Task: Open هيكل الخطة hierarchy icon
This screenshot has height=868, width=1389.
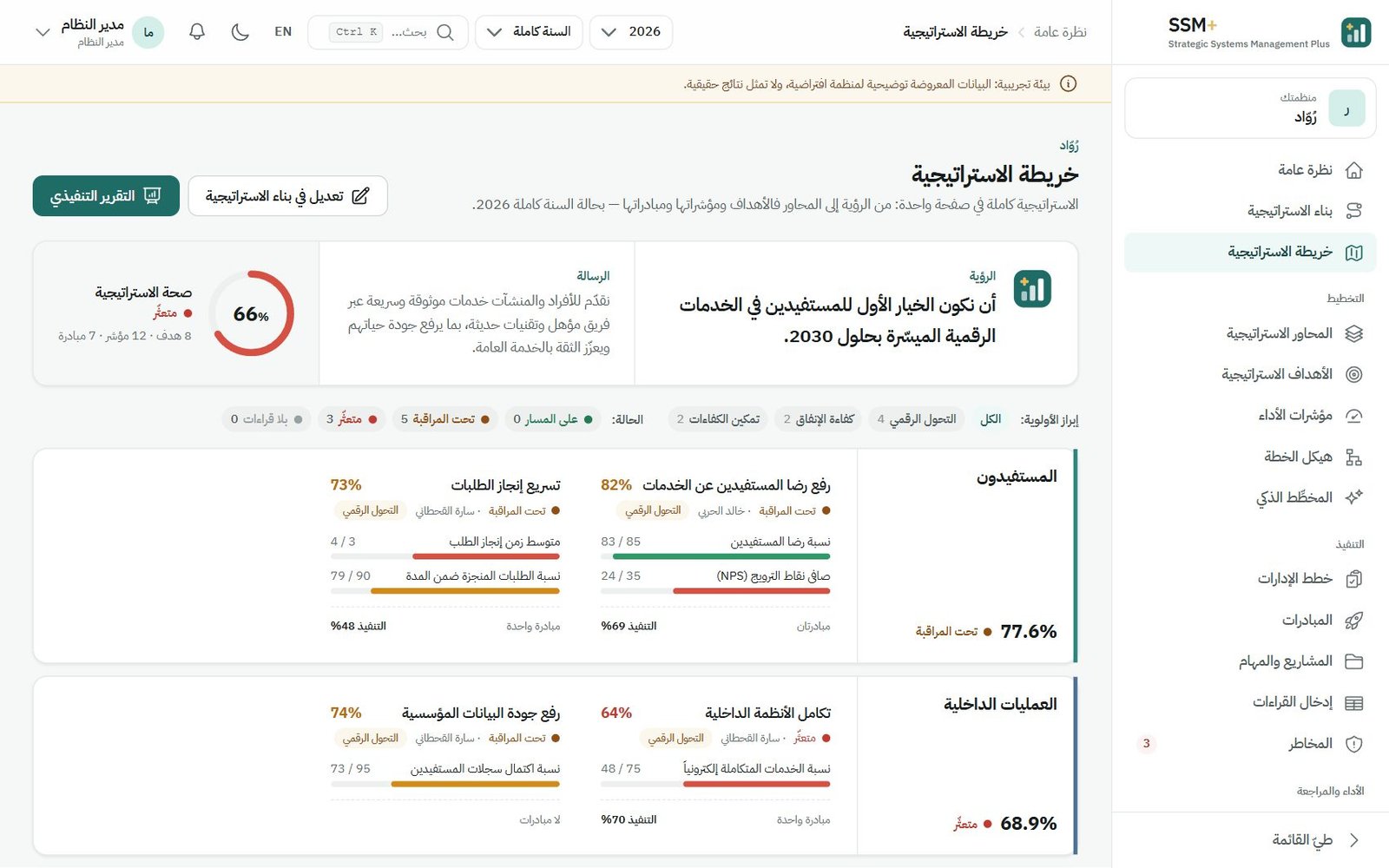Action: pos(1353,457)
